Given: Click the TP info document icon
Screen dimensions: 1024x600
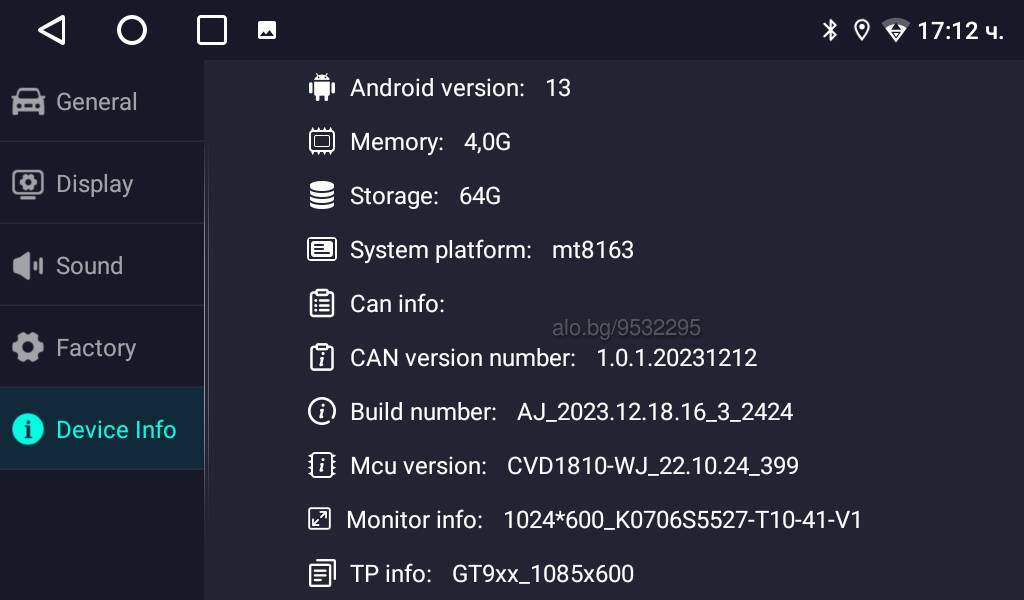Looking at the screenshot, I should tap(322, 573).
